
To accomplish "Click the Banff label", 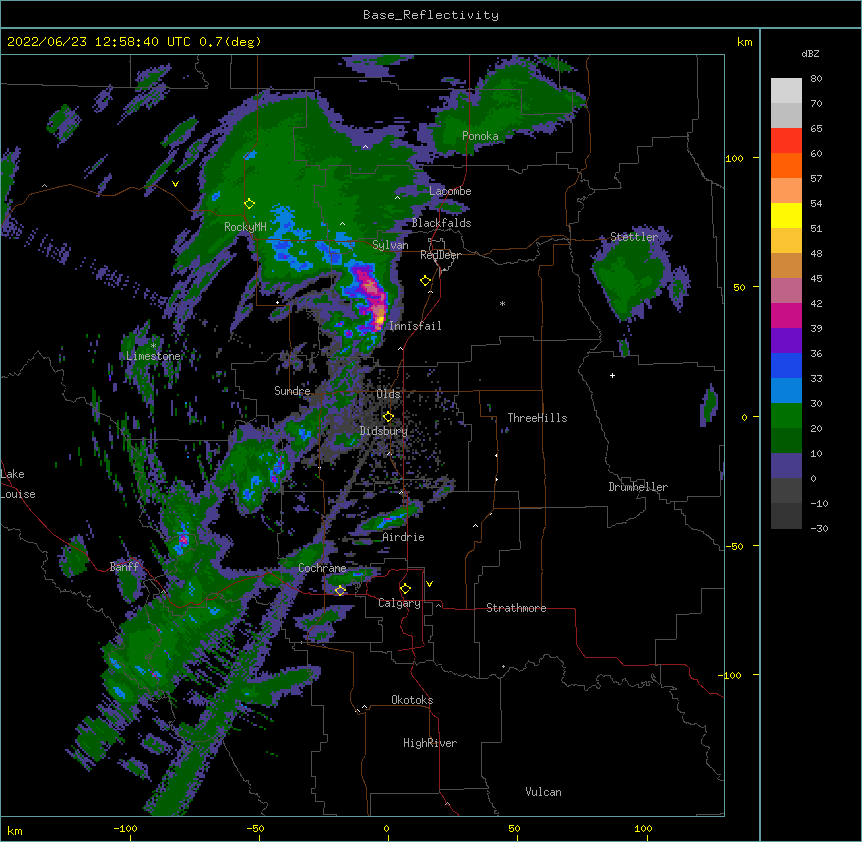I will 124,567.
